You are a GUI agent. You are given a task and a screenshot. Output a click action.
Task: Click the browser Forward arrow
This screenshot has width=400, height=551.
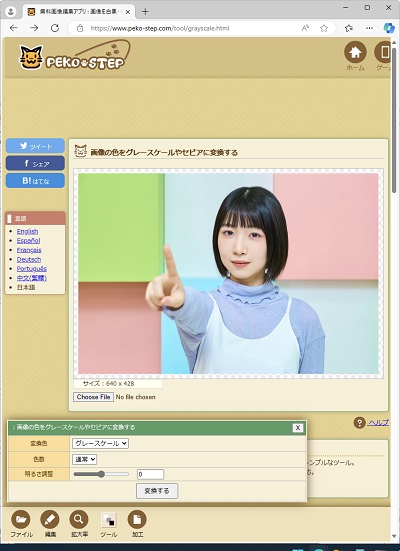point(34,28)
